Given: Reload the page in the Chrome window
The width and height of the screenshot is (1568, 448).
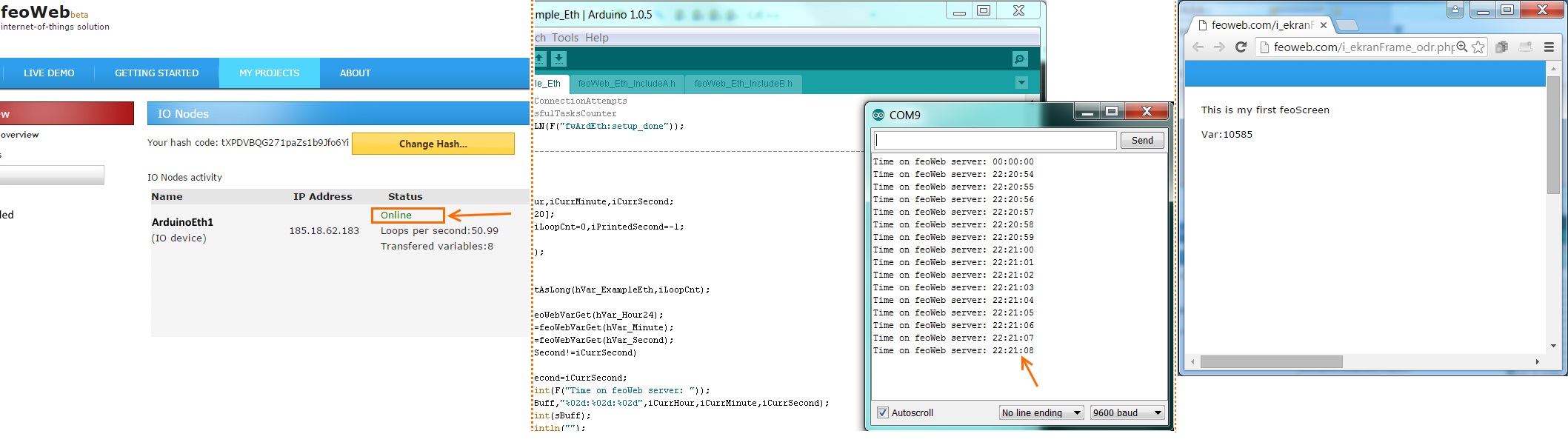Looking at the screenshot, I should (1241, 47).
